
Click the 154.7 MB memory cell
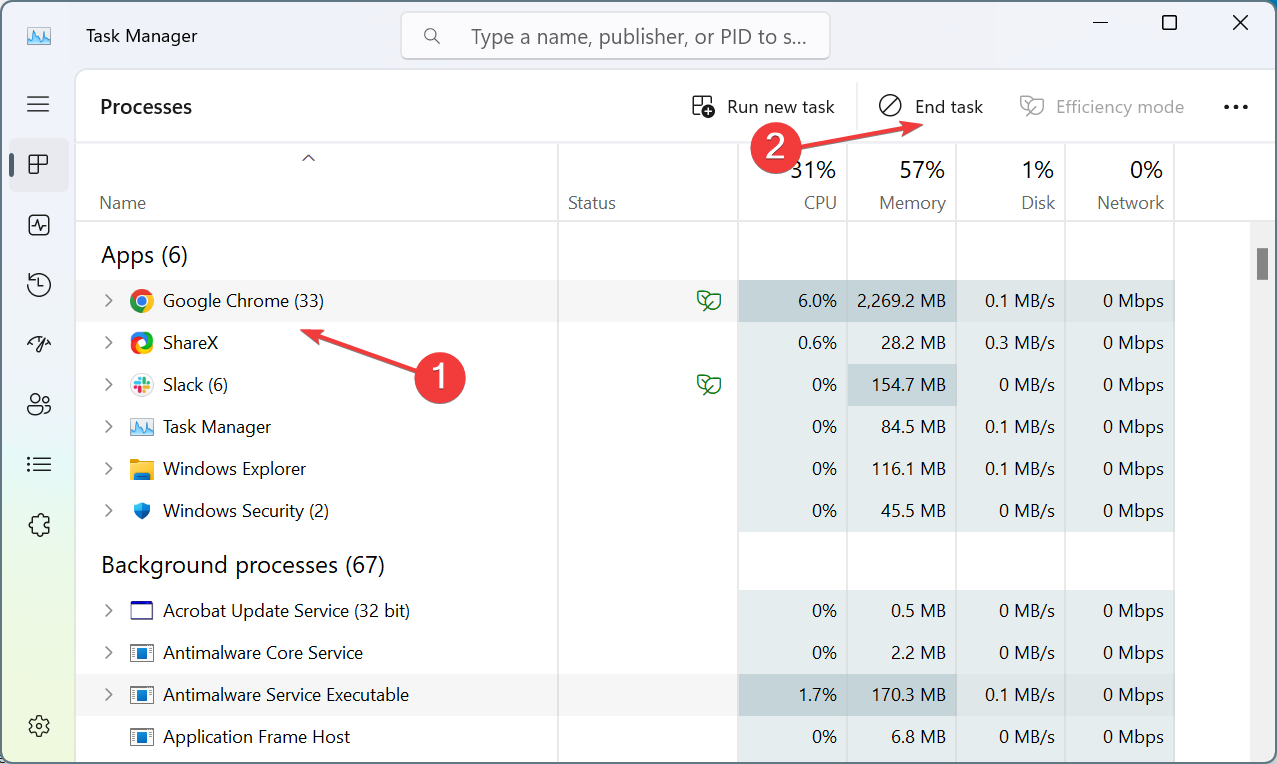(902, 385)
